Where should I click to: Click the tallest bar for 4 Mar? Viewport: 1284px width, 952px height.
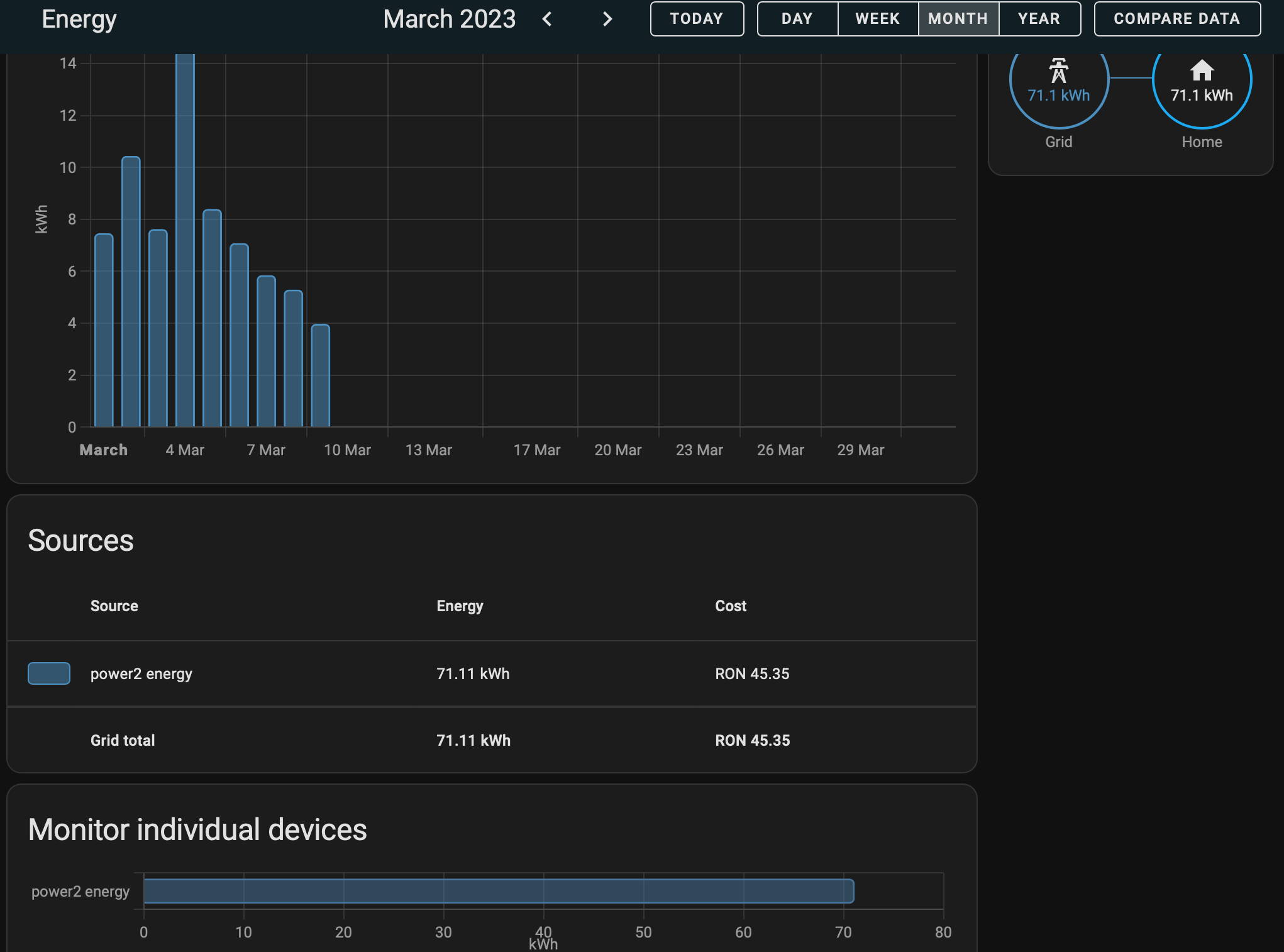coord(185,239)
